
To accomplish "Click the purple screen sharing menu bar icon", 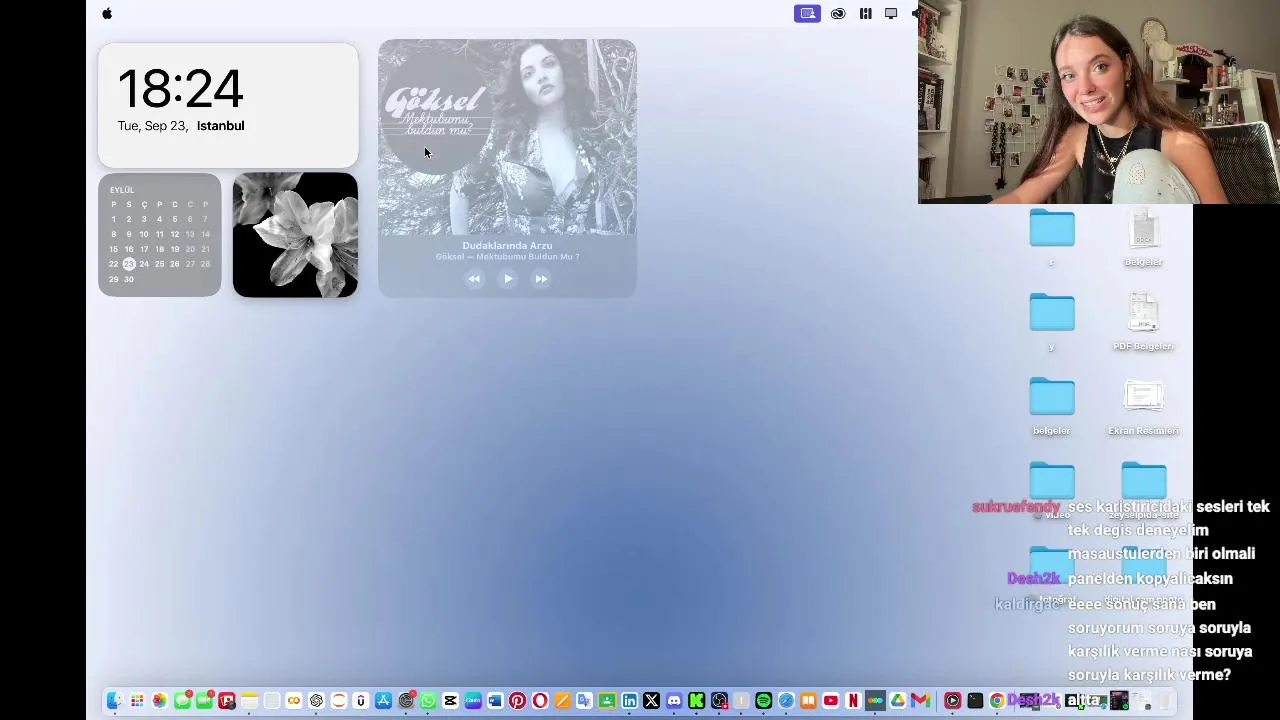I will (x=807, y=13).
